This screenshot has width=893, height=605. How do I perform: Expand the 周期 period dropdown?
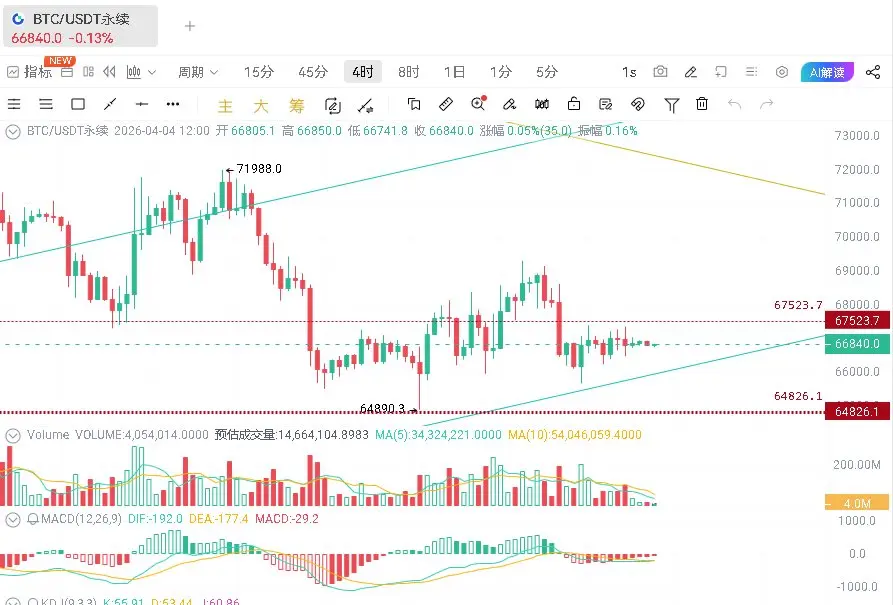pyautogui.click(x=198, y=72)
